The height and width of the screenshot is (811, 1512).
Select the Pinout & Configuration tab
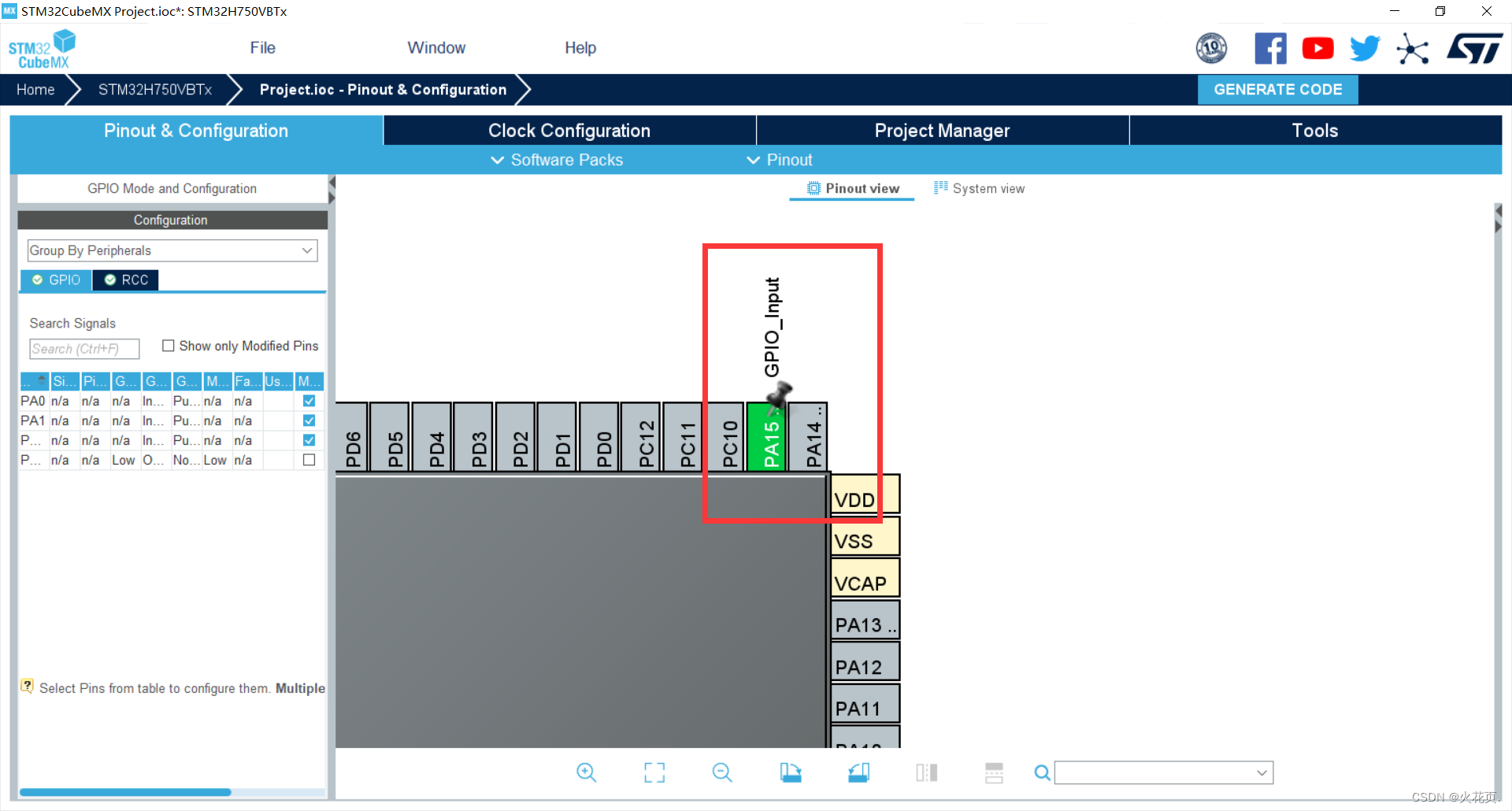196,131
